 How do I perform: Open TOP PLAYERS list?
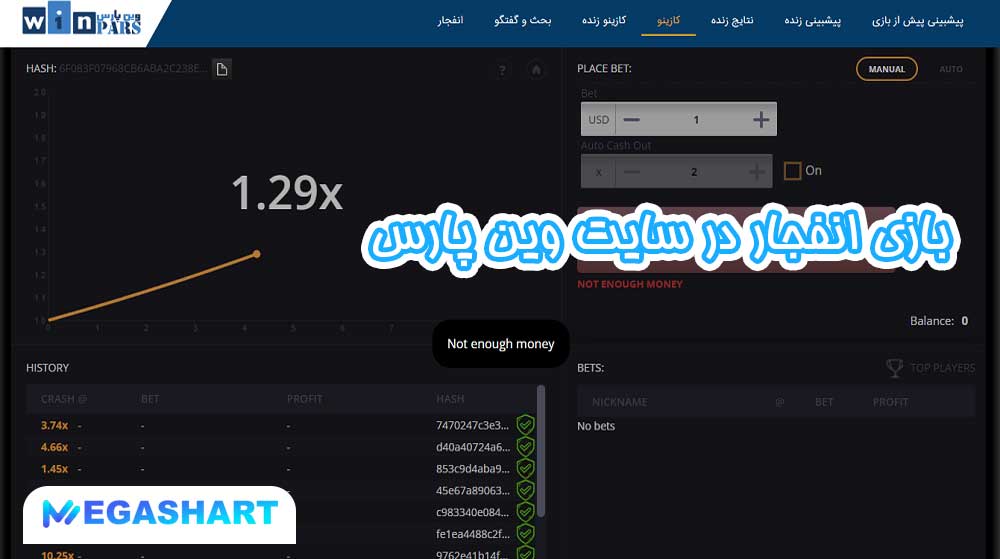(942, 368)
